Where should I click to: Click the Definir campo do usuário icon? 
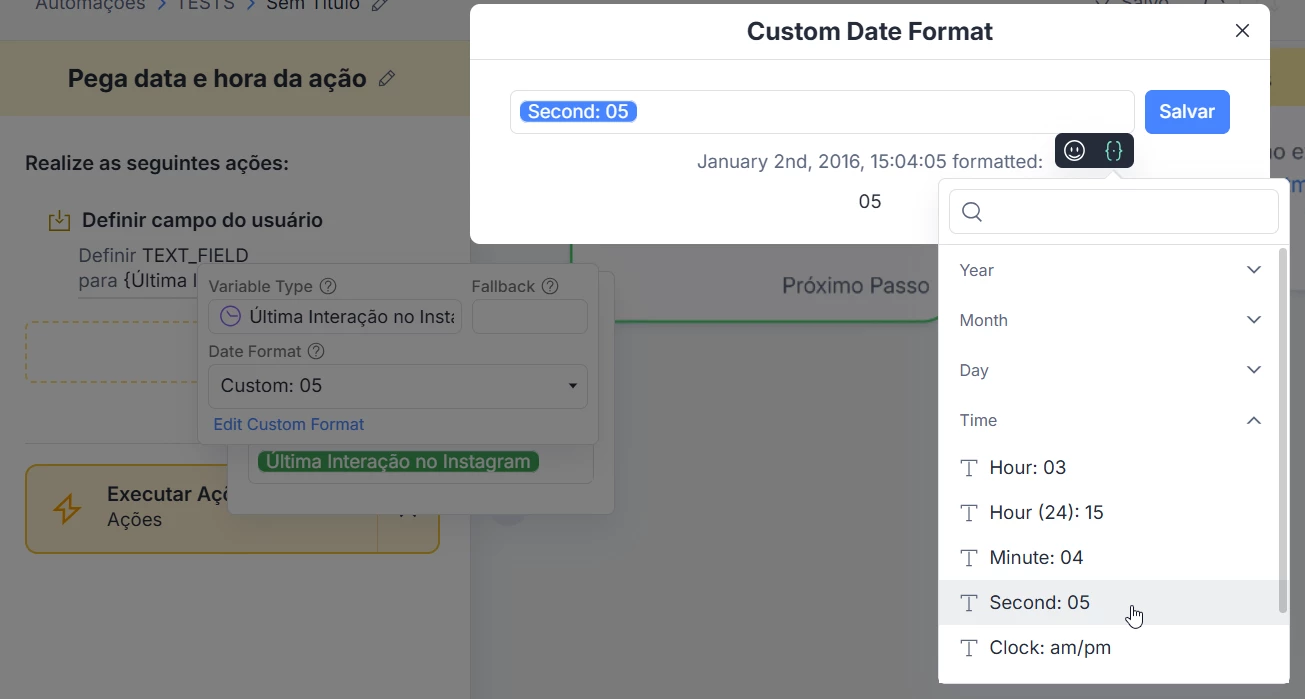(60, 221)
